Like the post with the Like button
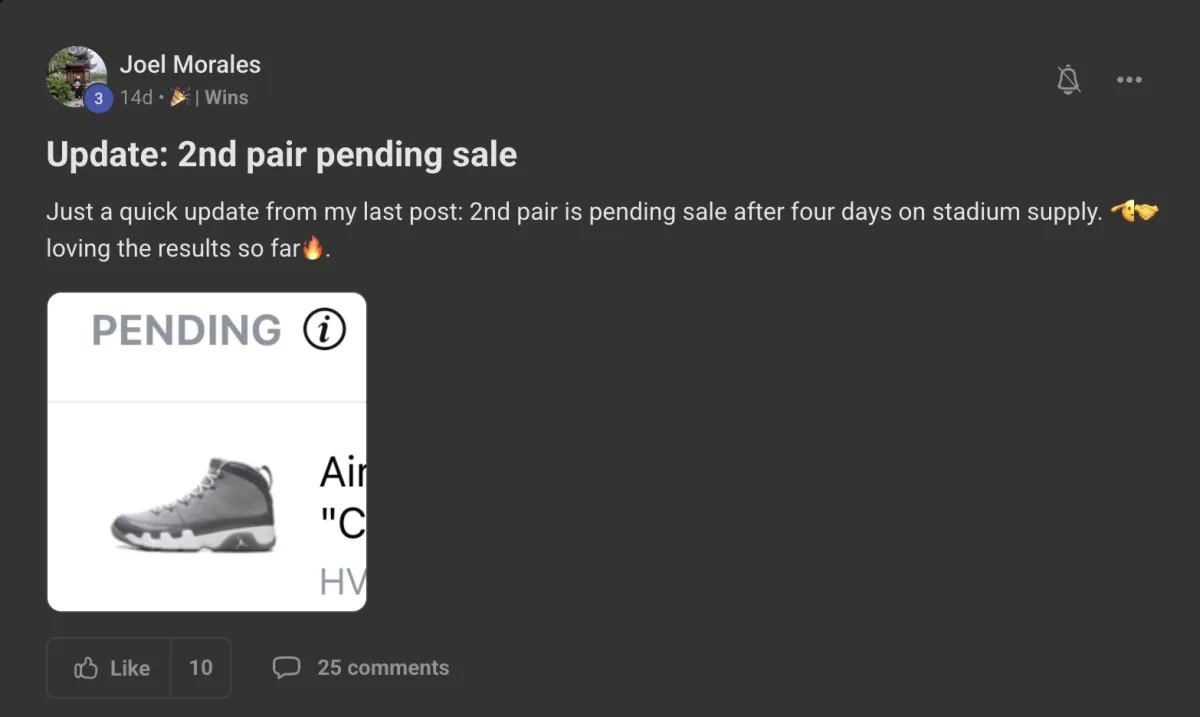The image size is (1200, 717). point(109,668)
